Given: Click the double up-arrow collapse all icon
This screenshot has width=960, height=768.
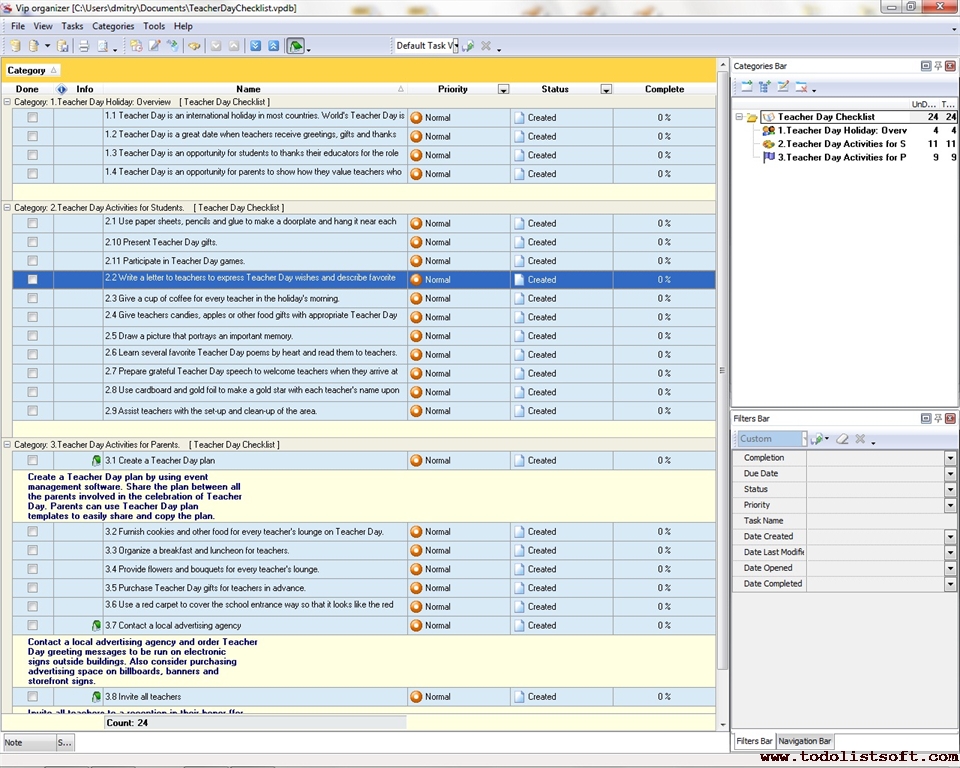Looking at the screenshot, I should 273,46.
